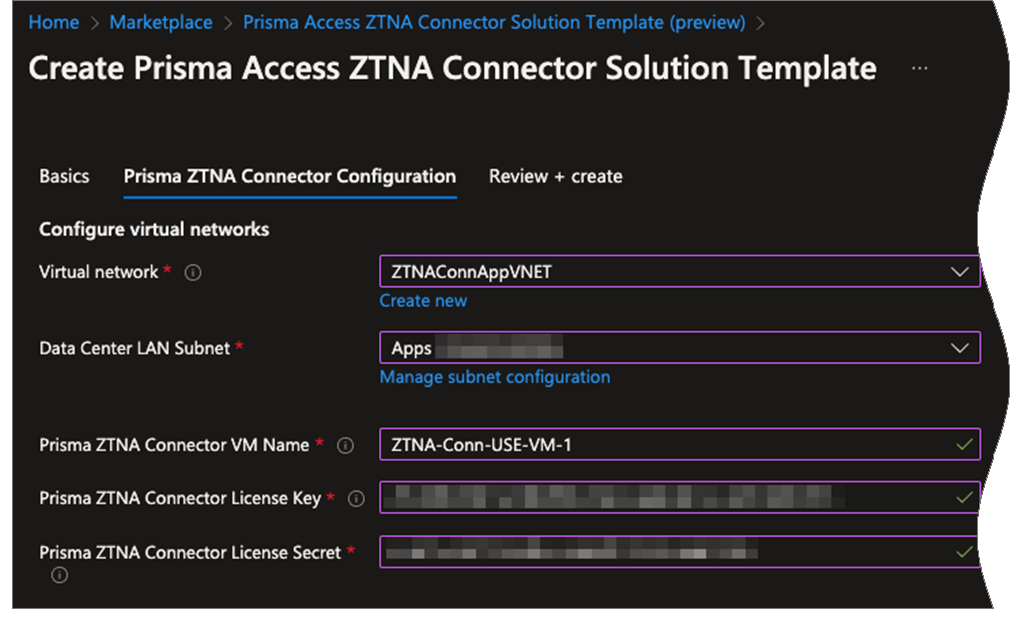This screenshot has width=1024, height=633.
Task: Open the info tooltip for Prisma ZTNA Connector VM Name
Action: 345,445
